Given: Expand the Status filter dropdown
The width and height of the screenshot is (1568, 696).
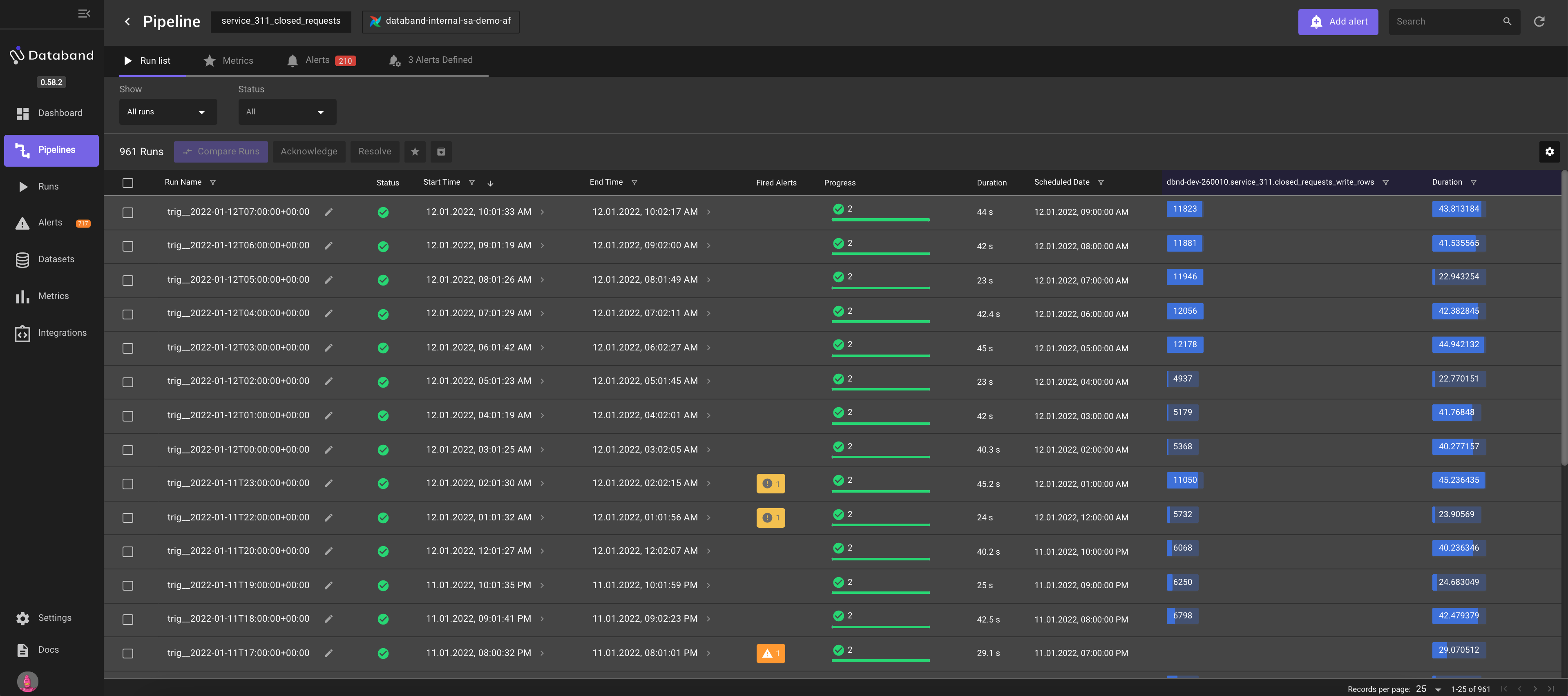Looking at the screenshot, I should click(x=287, y=112).
